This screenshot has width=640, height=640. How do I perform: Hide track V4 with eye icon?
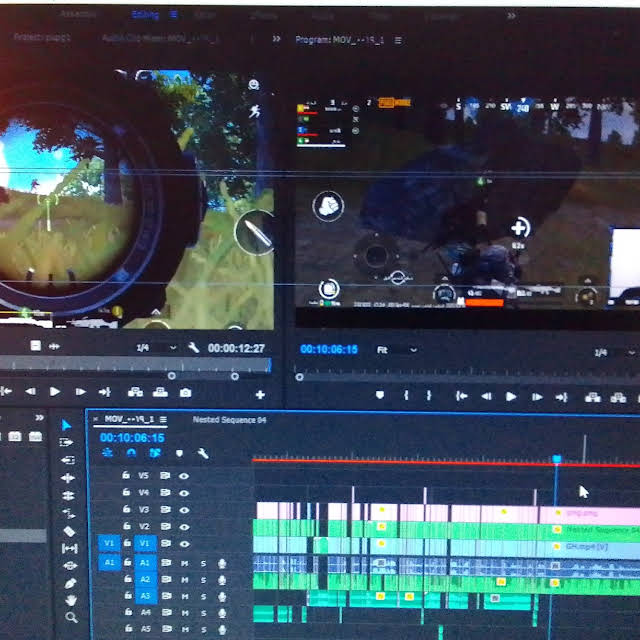(x=184, y=493)
